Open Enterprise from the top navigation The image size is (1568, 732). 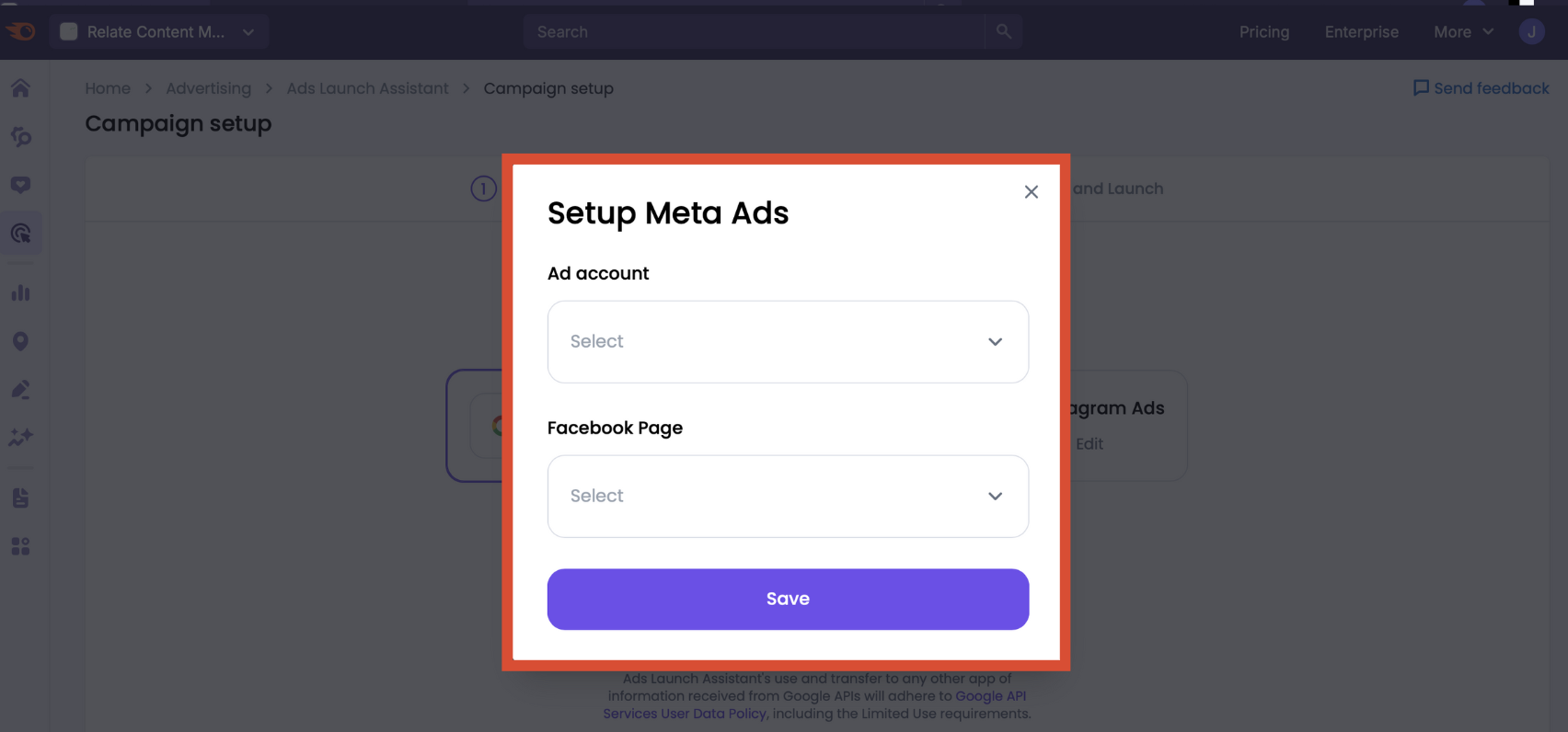1361,30
